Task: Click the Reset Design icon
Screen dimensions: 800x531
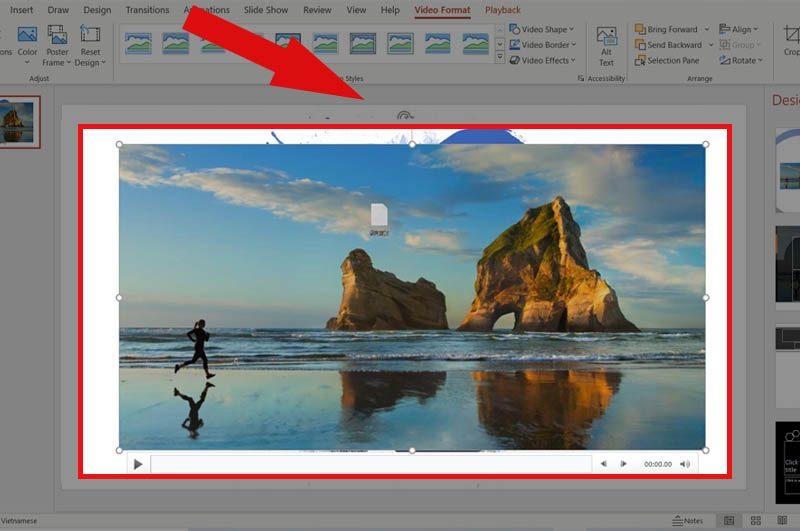Action: pyautogui.click(x=90, y=35)
